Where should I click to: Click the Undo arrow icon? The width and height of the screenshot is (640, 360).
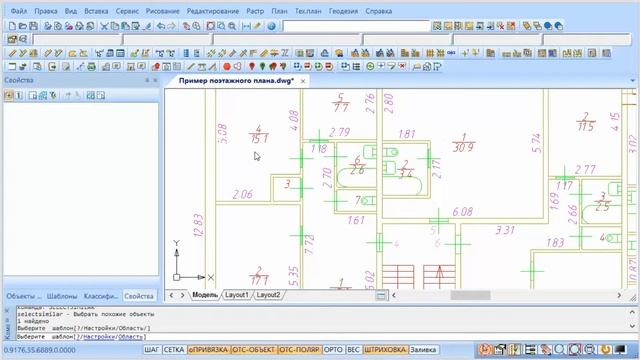click(161, 26)
